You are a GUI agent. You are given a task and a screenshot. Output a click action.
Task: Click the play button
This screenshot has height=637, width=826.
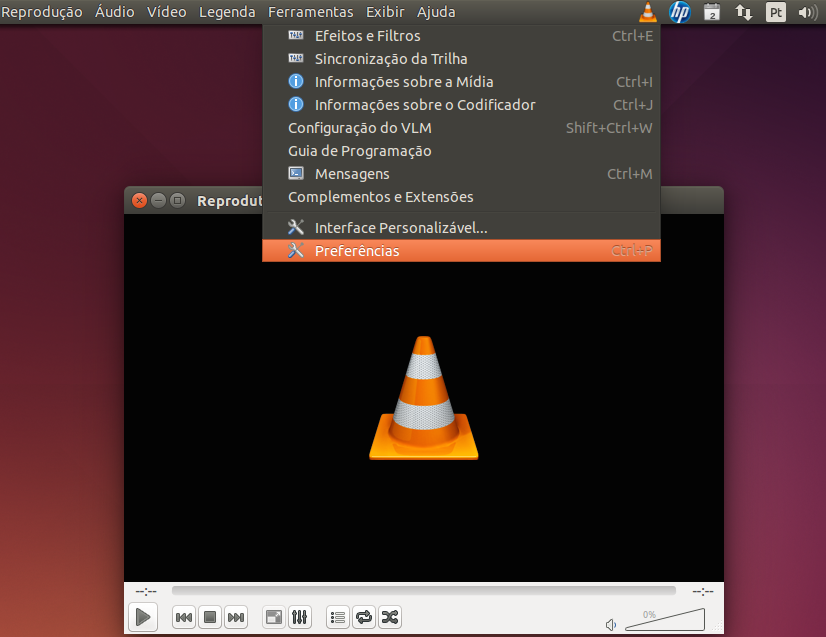point(143,617)
